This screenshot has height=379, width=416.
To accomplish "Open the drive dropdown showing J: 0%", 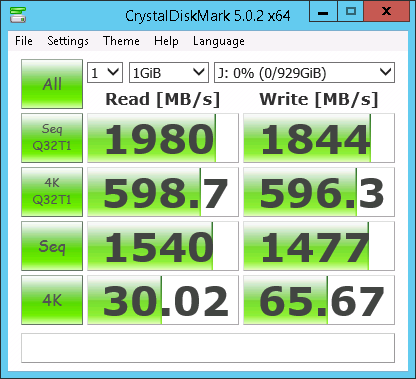I will point(304,72).
